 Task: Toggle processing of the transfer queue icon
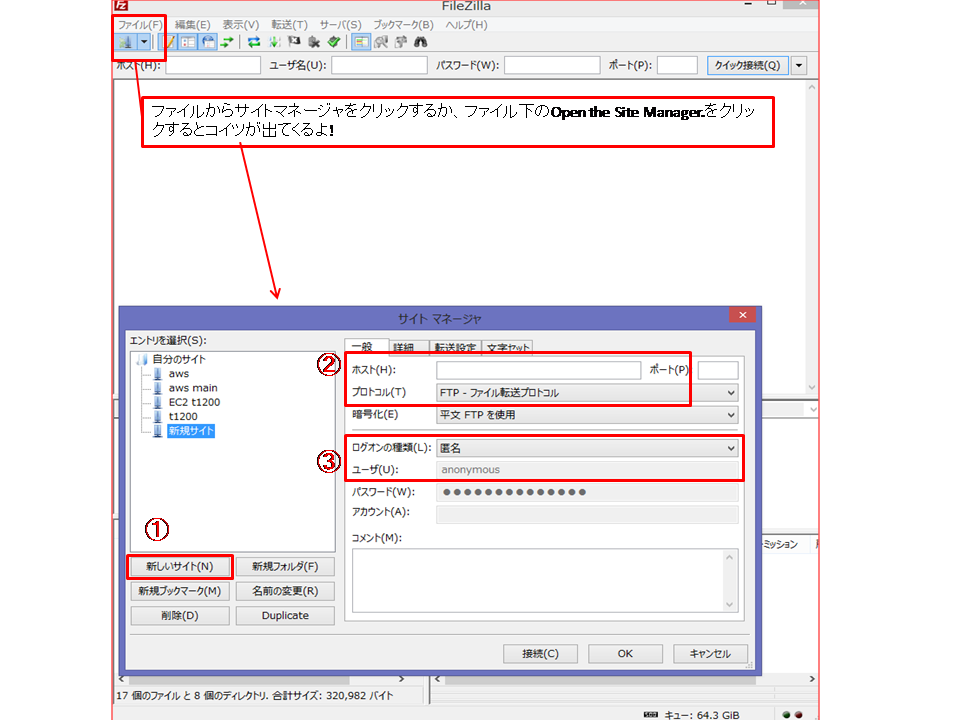pyautogui.click(x=274, y=42)
